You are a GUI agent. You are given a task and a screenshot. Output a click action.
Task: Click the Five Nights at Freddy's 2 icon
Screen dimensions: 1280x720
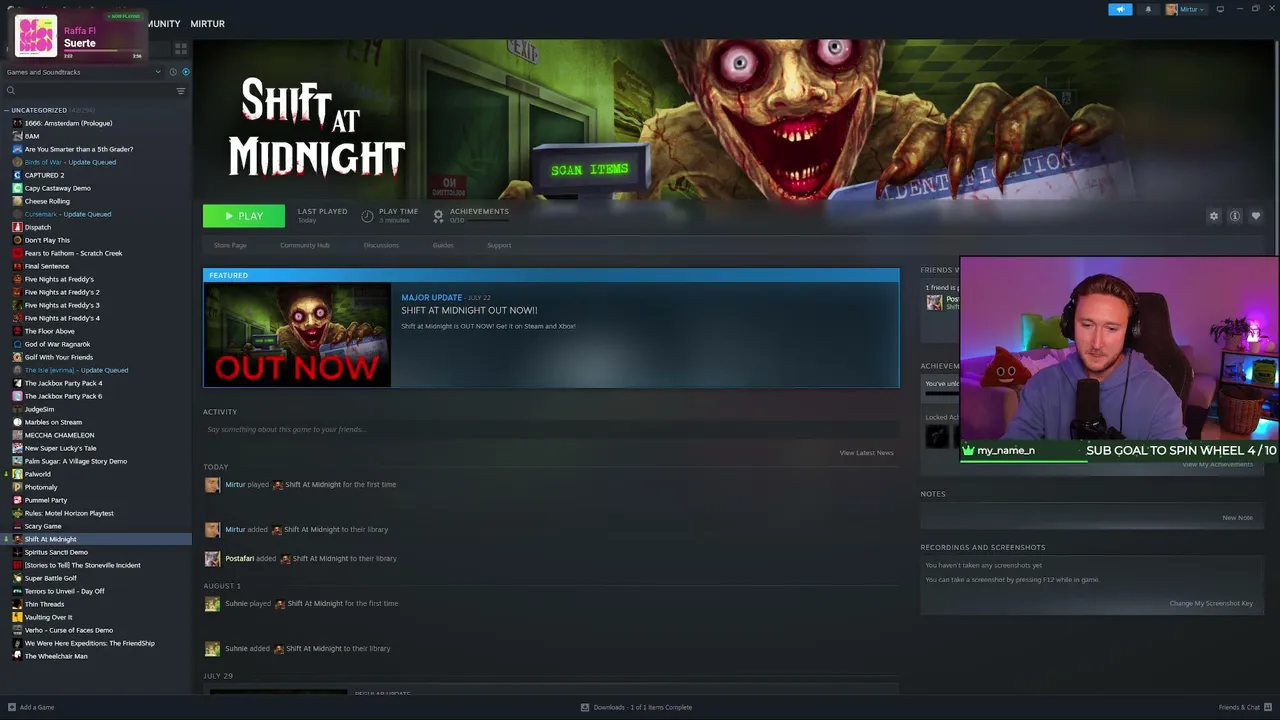17,292
